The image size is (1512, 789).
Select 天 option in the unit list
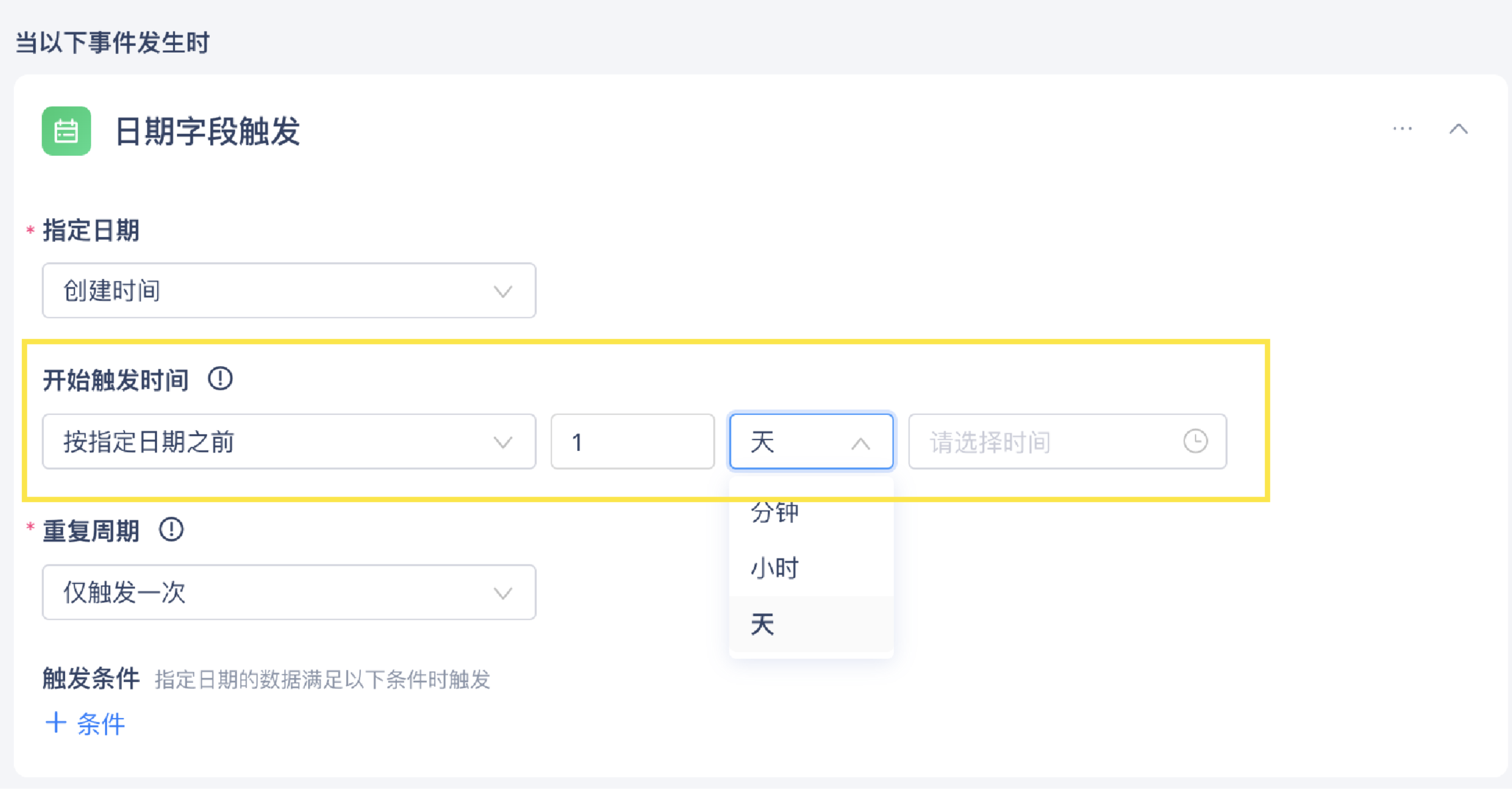click(763, 624)
